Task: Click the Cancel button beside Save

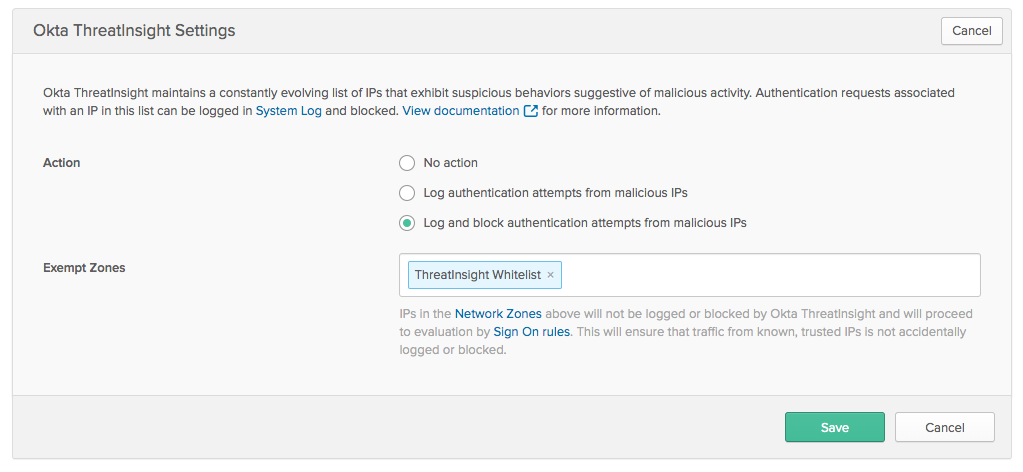Action: (944, 427)
